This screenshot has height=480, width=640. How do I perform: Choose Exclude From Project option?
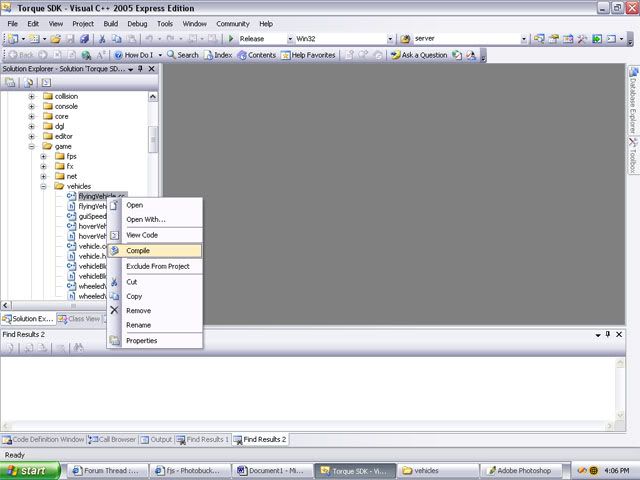157,266
